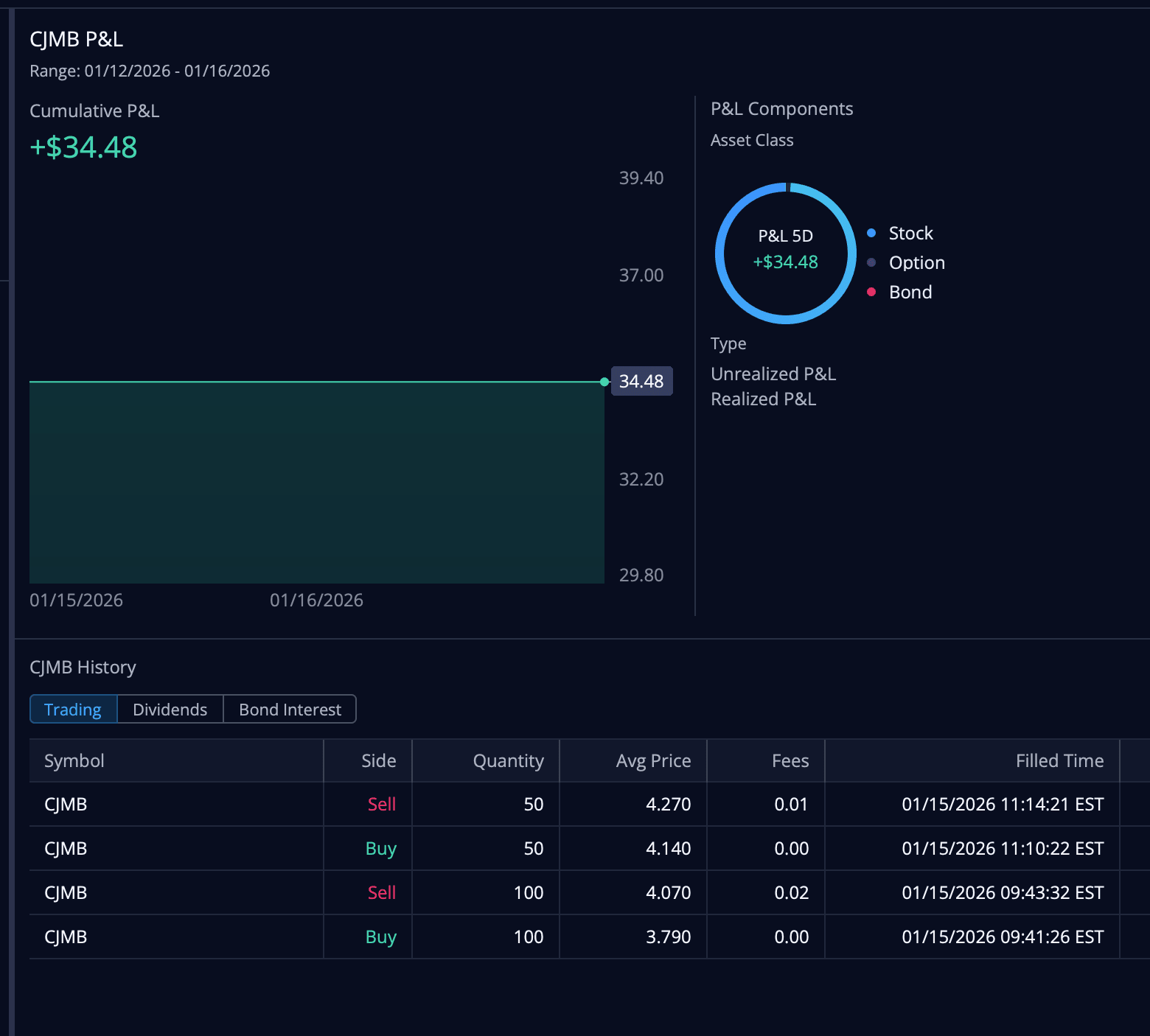Image resolution: width=1150 pixels, height=1036 pixels.
Task: Click Unrealized P&L type entry
Action: [x=773, y=374]
